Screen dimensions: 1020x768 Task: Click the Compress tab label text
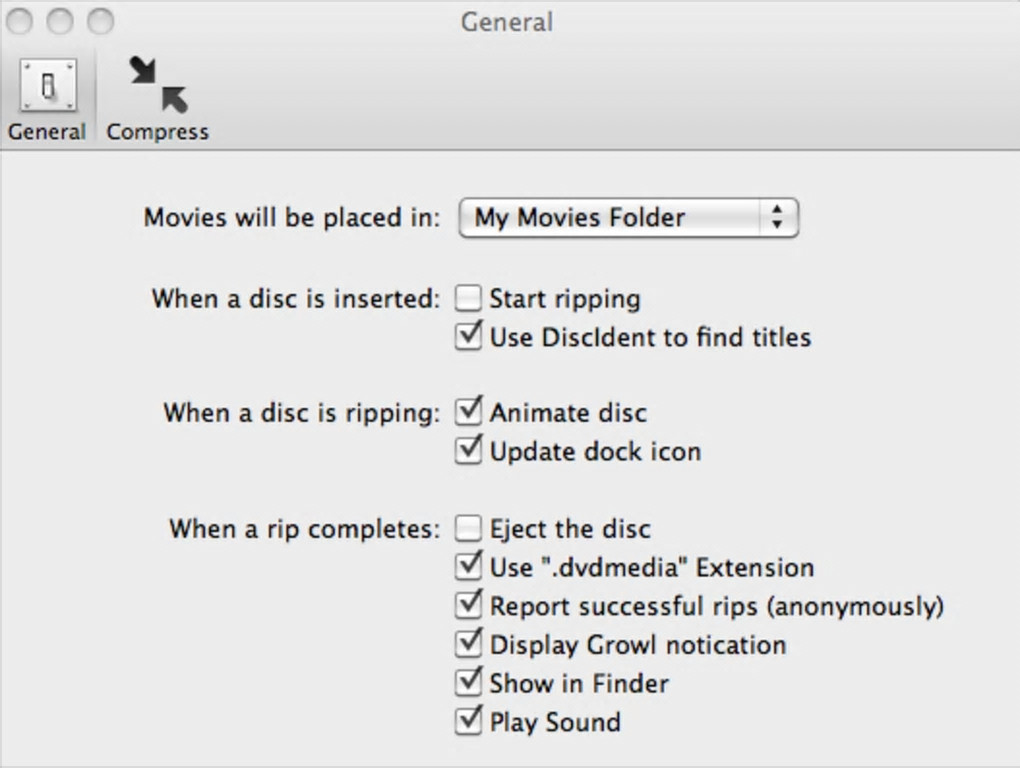pos(158,132)
